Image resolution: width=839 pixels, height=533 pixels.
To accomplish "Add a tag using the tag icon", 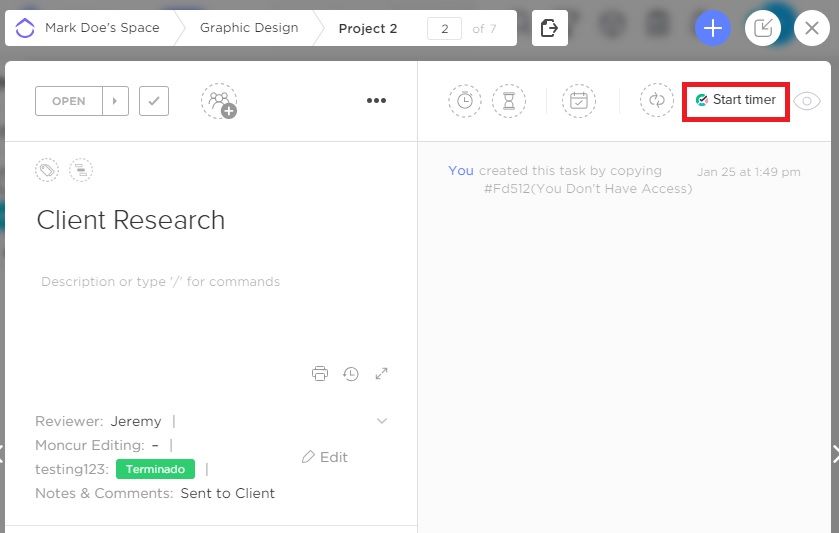I will 47,170.
